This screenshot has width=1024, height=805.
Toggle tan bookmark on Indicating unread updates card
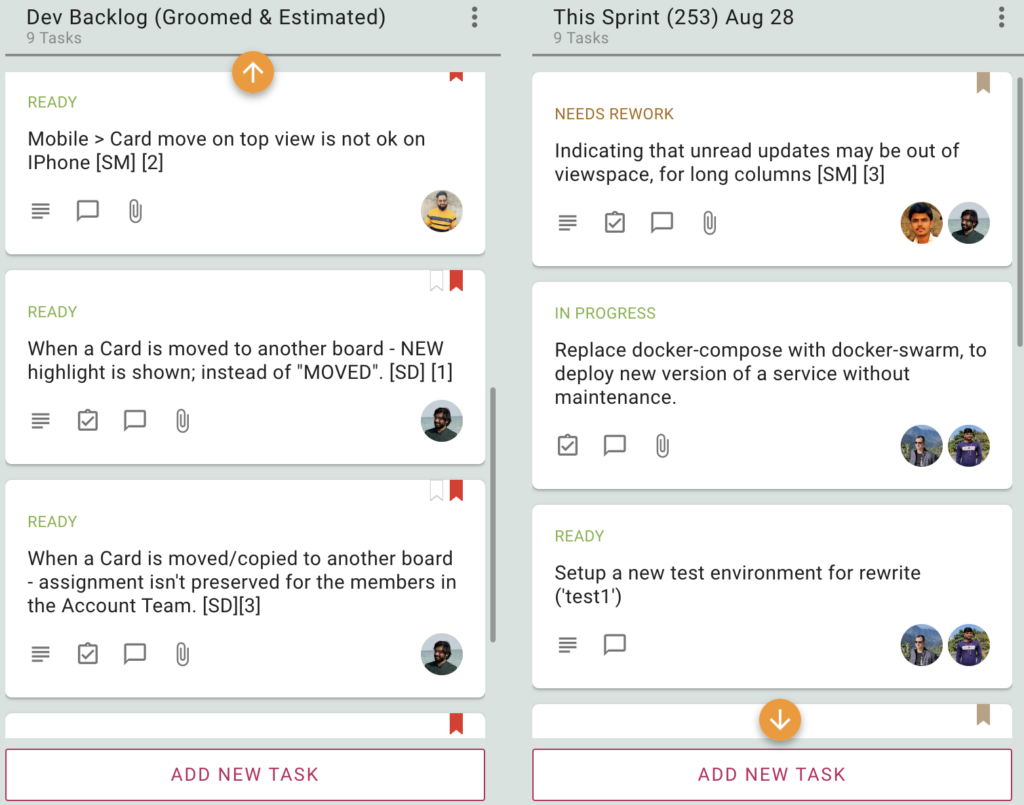coord(983,83)
